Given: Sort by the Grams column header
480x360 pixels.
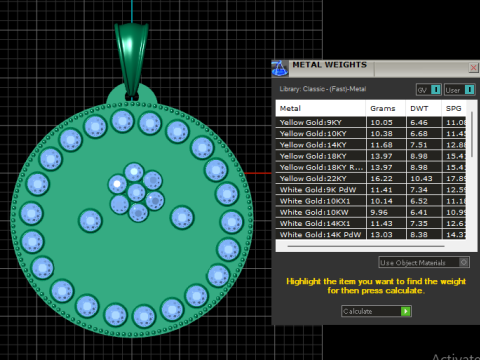Looking at the screenshot, I should (386, 108).
